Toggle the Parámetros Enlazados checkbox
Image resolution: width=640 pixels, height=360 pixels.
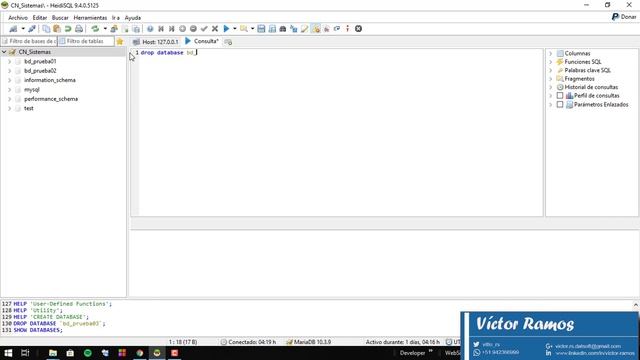[x=560, y=104]
